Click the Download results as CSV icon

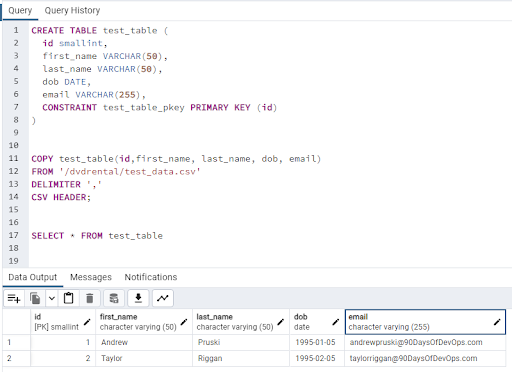point(138,298)
